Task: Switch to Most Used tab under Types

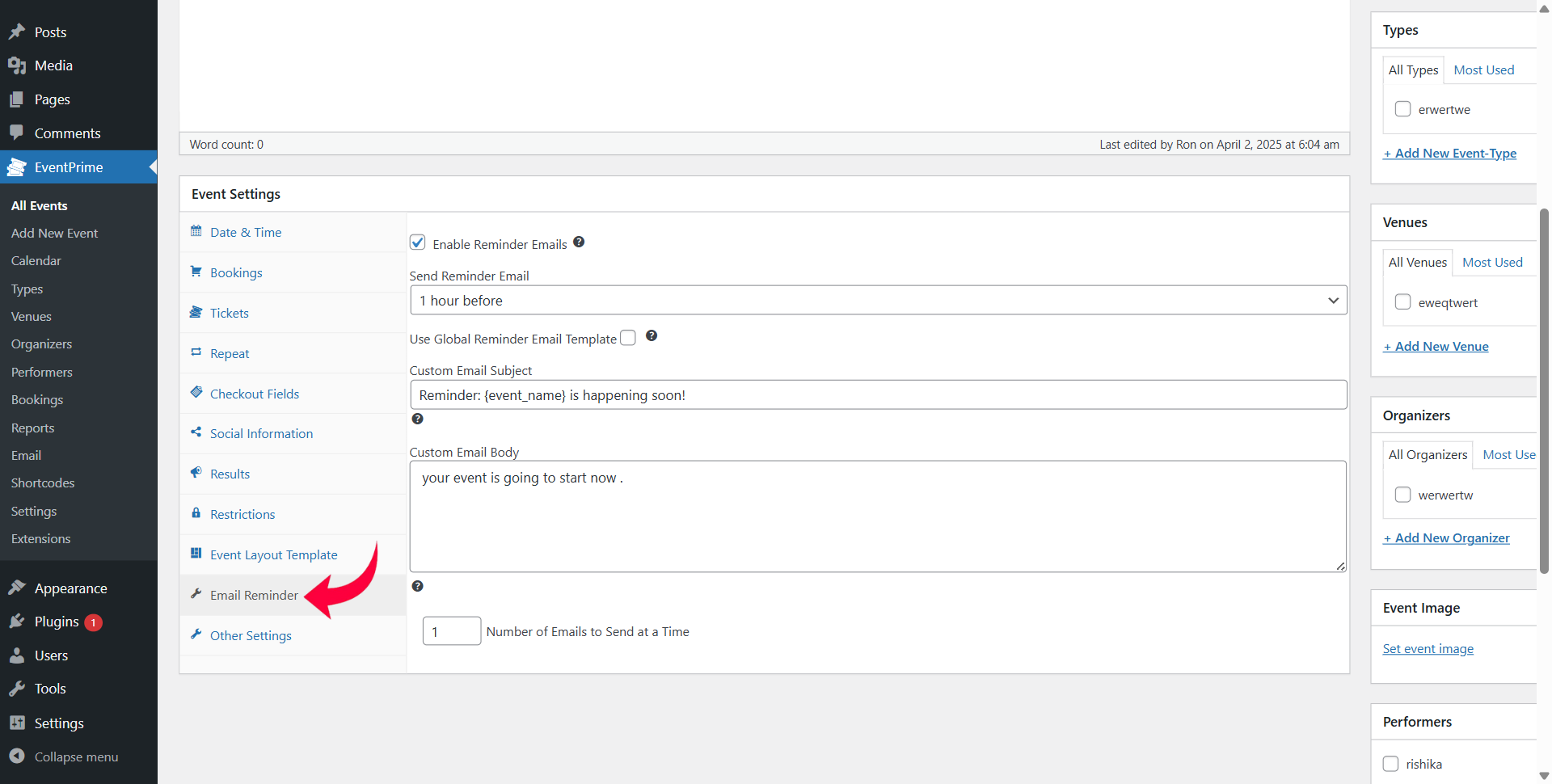Action: click(1483, 70)
